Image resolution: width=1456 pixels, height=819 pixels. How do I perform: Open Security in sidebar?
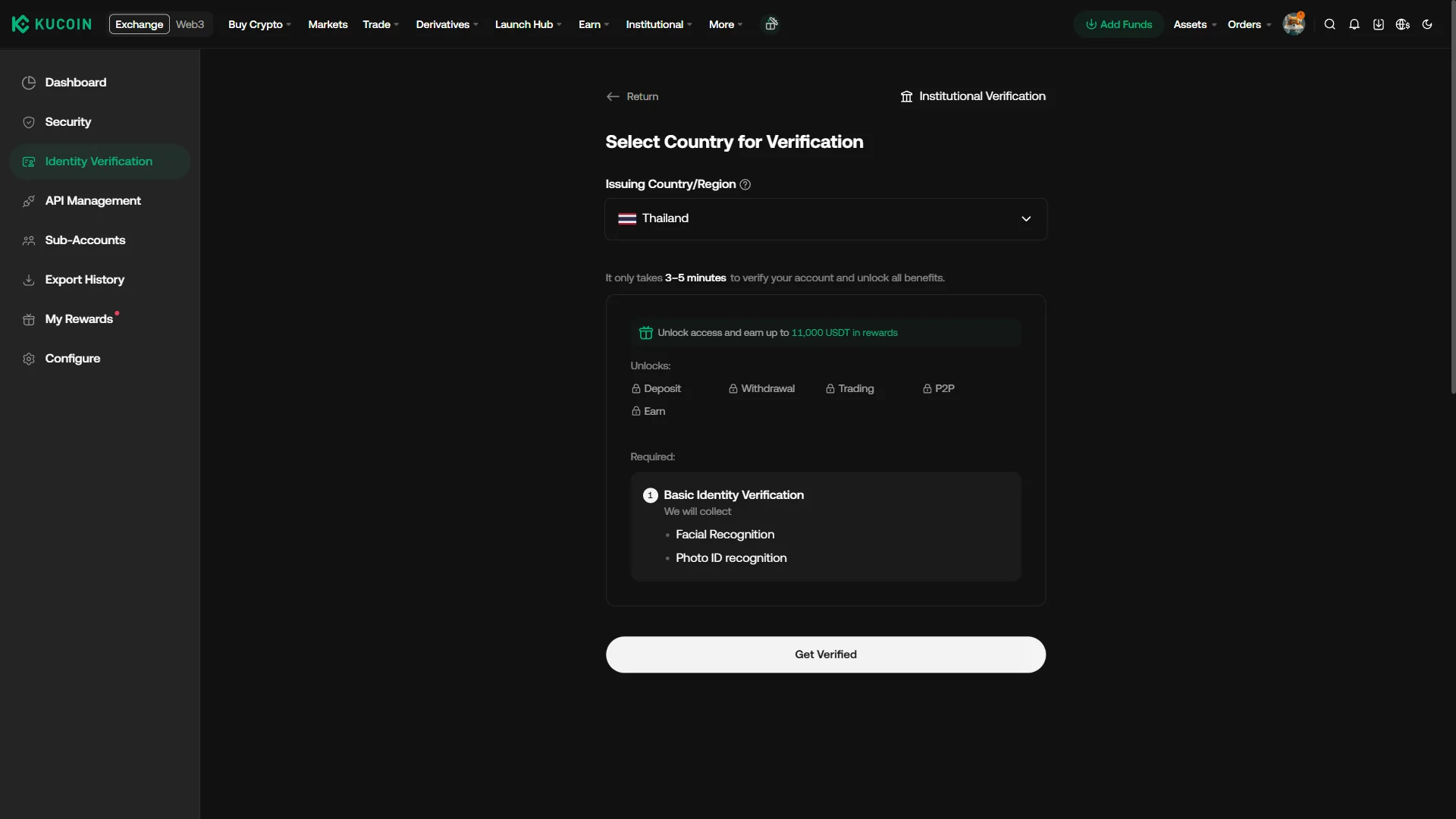point(99,122)
